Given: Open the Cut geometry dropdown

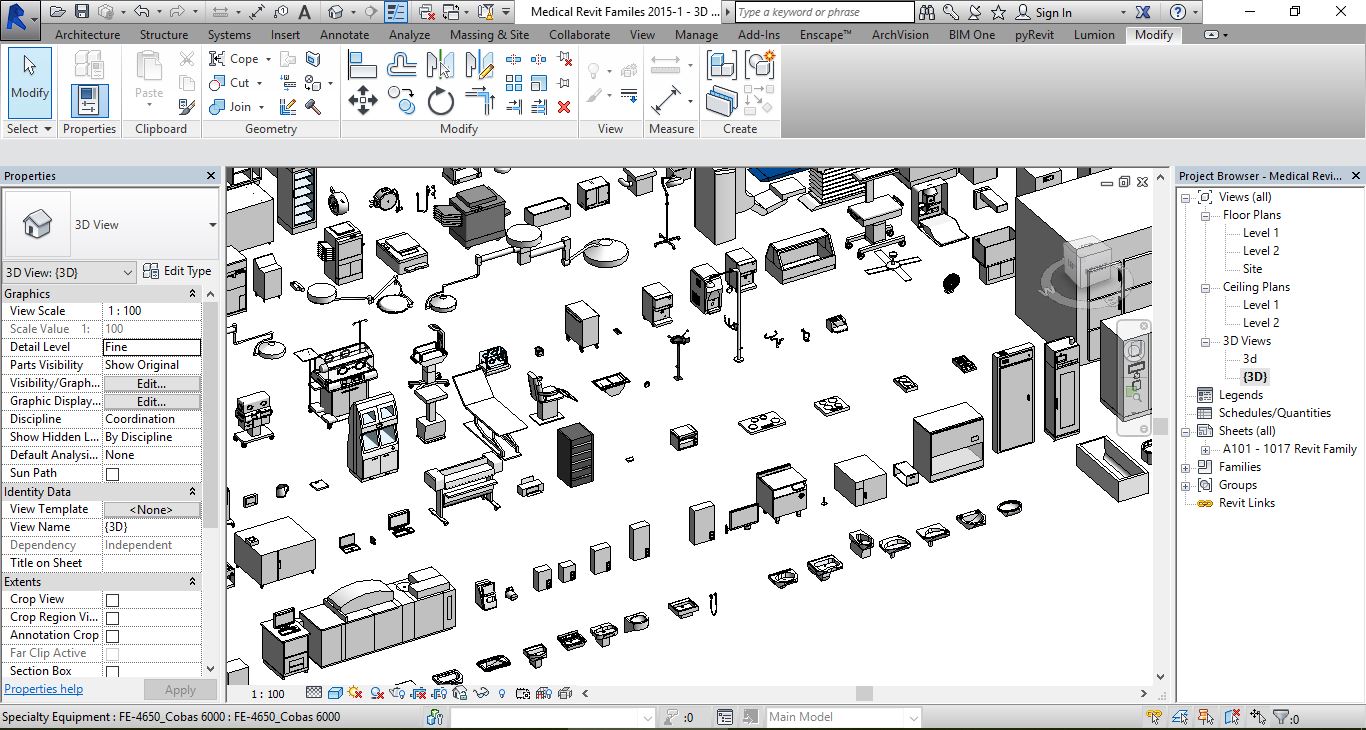Looking at the screenshot, I should (x=260, y=83).
